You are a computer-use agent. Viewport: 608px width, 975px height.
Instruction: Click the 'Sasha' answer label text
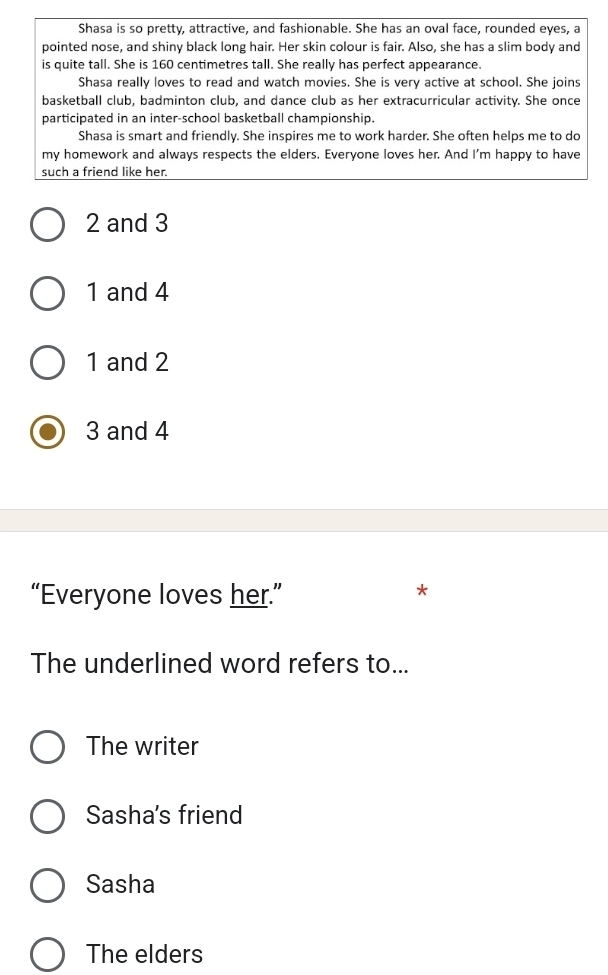[120, 884]
